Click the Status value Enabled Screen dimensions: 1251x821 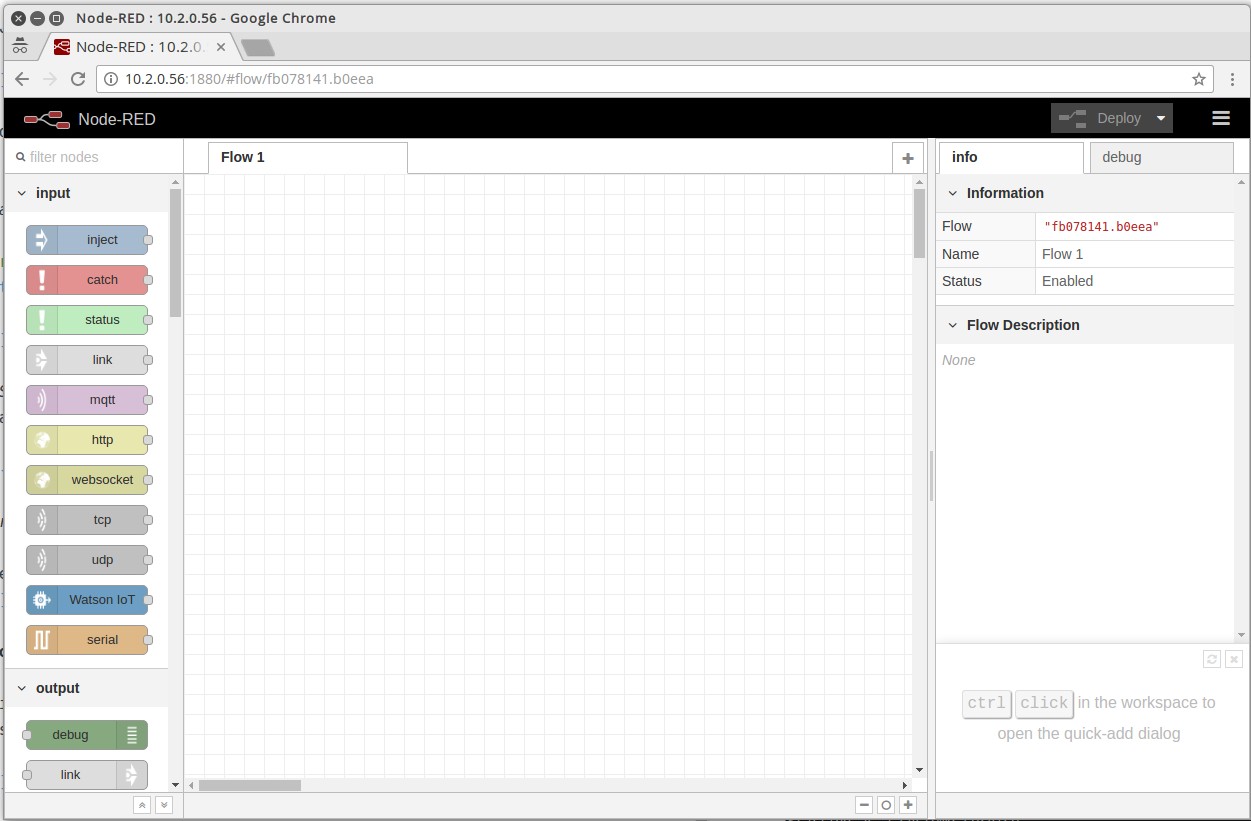click(x=1067, y=281)
